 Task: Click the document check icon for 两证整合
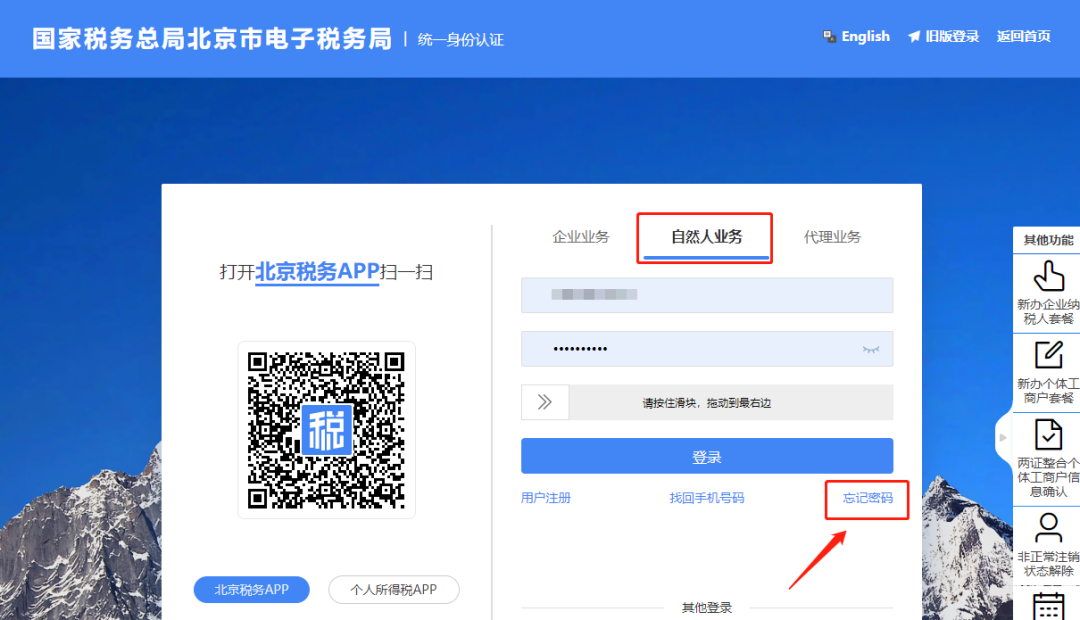tap(1048, 435)
